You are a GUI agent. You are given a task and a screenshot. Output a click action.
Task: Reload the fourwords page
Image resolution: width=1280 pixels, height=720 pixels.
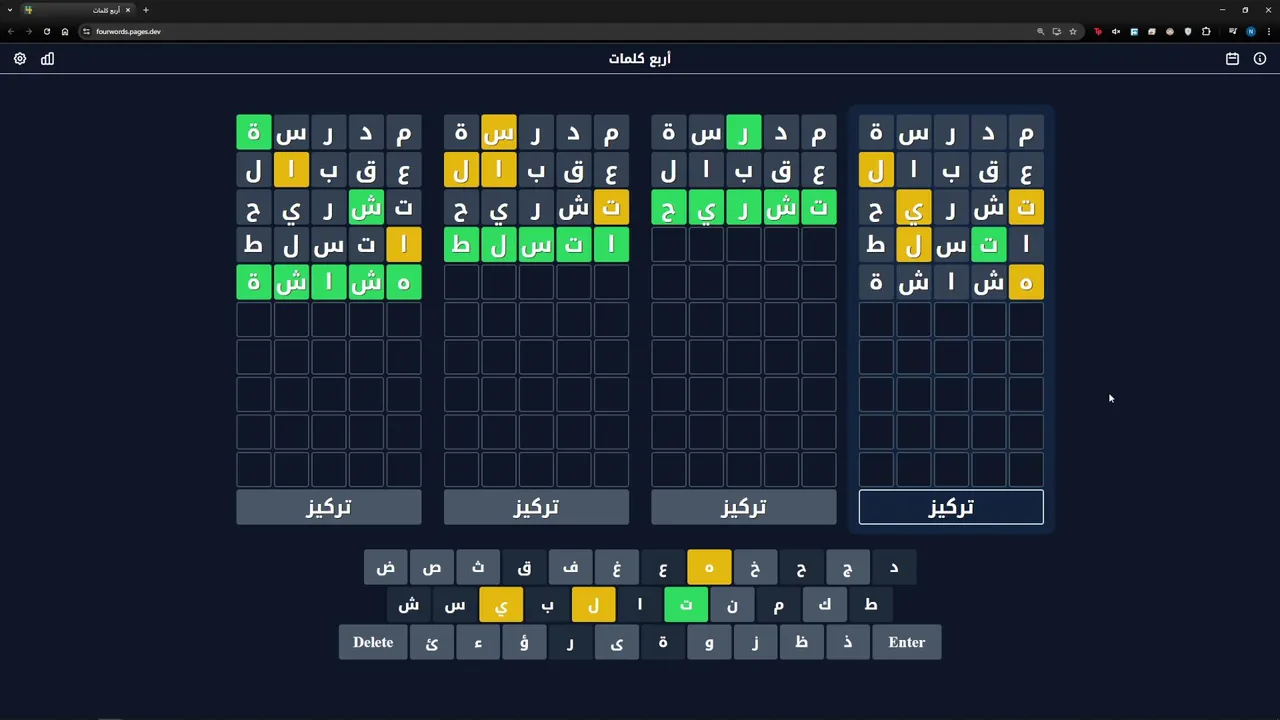(46, 31)
